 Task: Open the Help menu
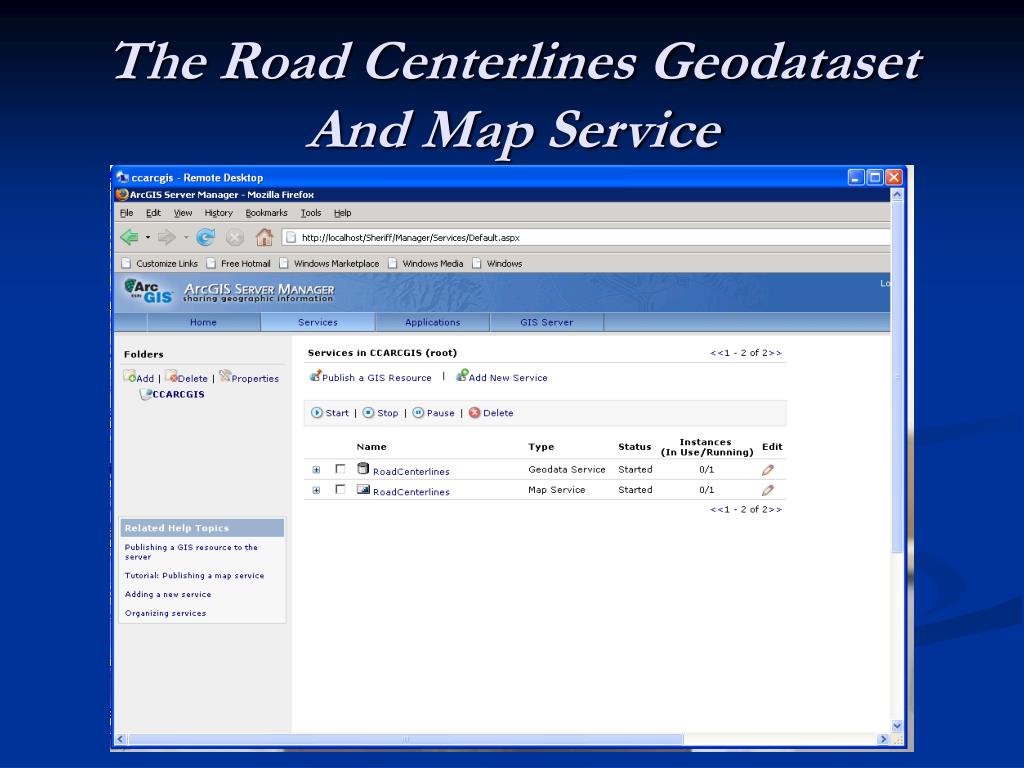tap(343, 213)
